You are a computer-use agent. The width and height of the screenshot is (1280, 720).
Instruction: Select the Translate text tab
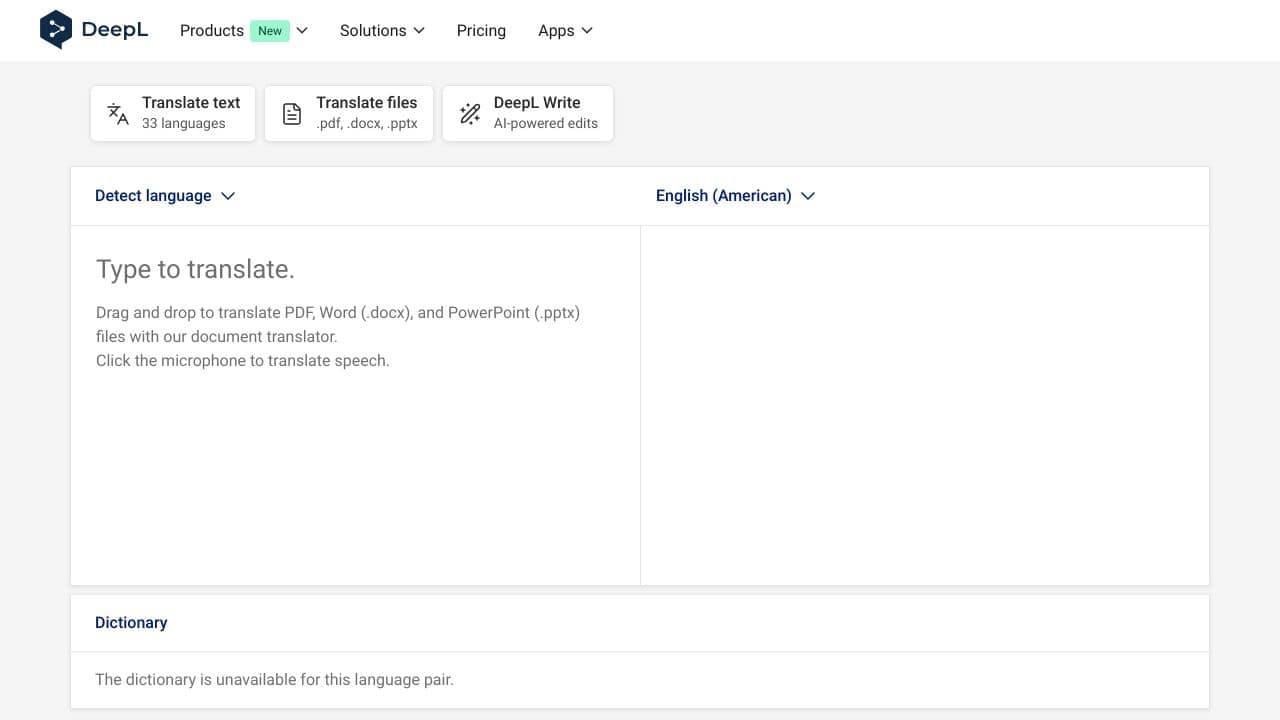click(173, 113)
